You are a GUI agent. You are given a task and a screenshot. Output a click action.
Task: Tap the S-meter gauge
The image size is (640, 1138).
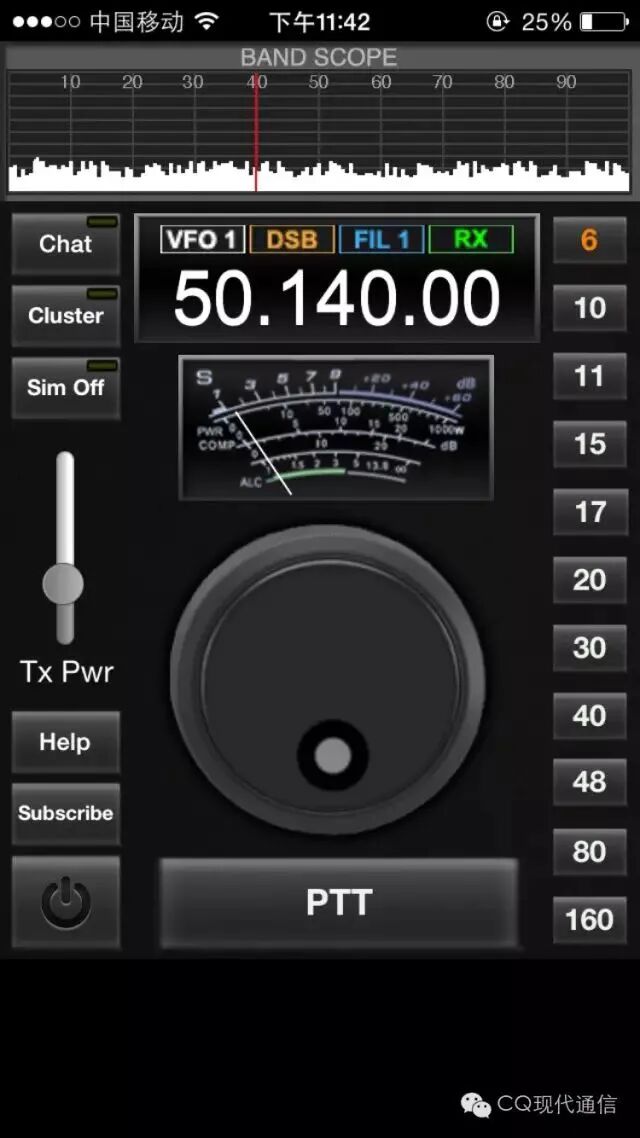click(336, 427)
